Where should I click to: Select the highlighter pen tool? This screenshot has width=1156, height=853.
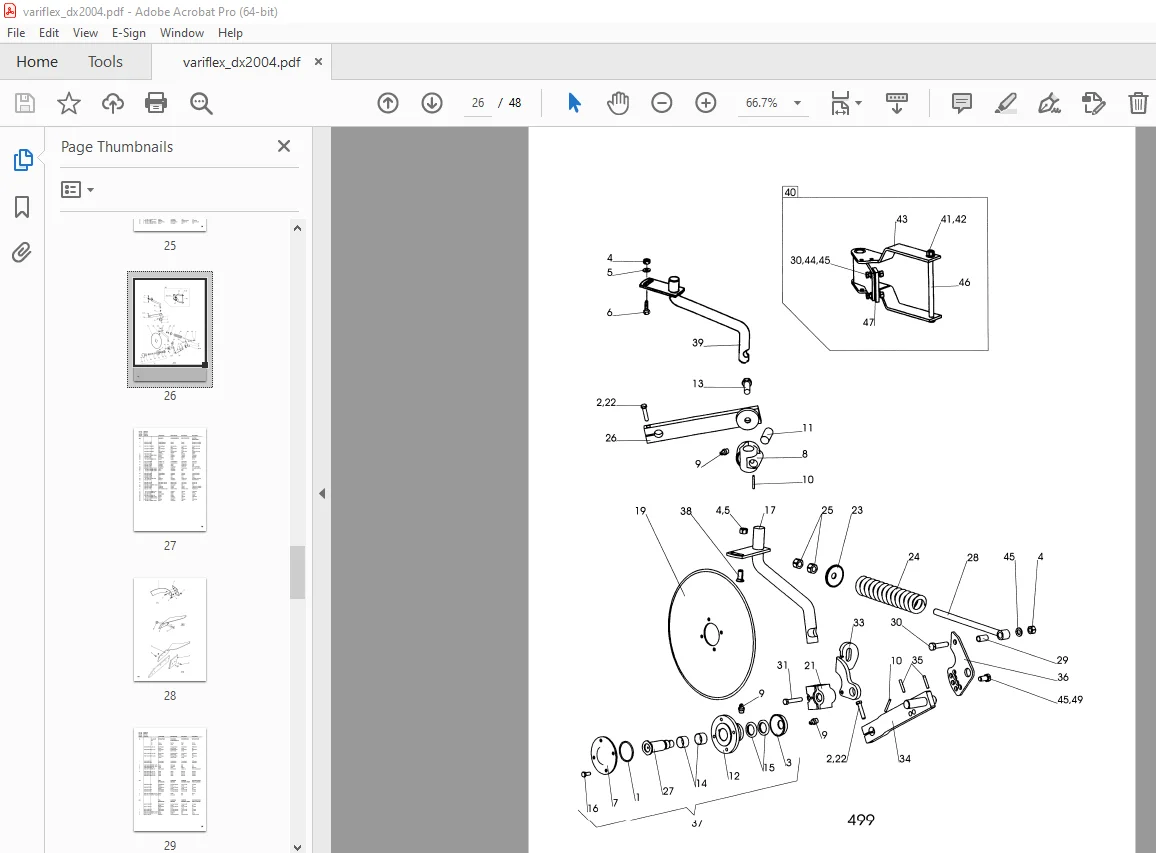pos(1006,103)
